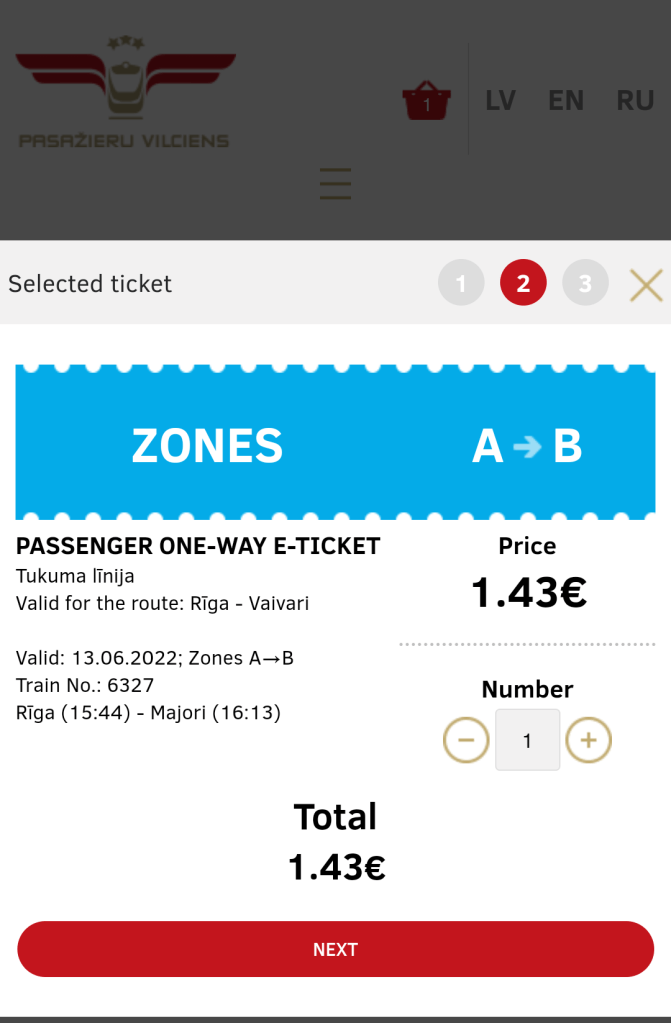Jump to step 3 indicator
This screenshot has width=671, height=1023.
coord(585,284)
